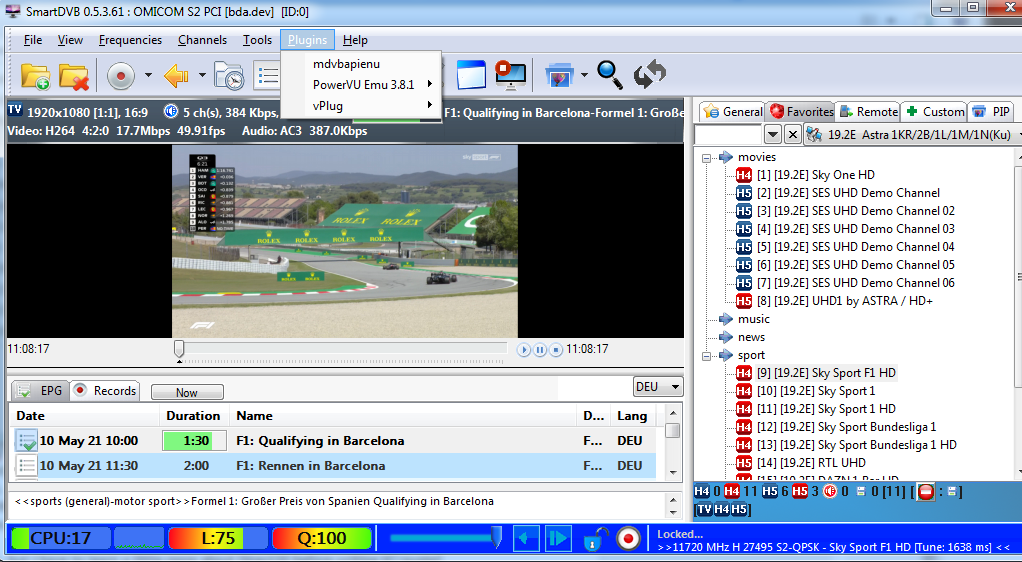Open the File menu
The image size is (1022, 562).
tap(33, 40)
